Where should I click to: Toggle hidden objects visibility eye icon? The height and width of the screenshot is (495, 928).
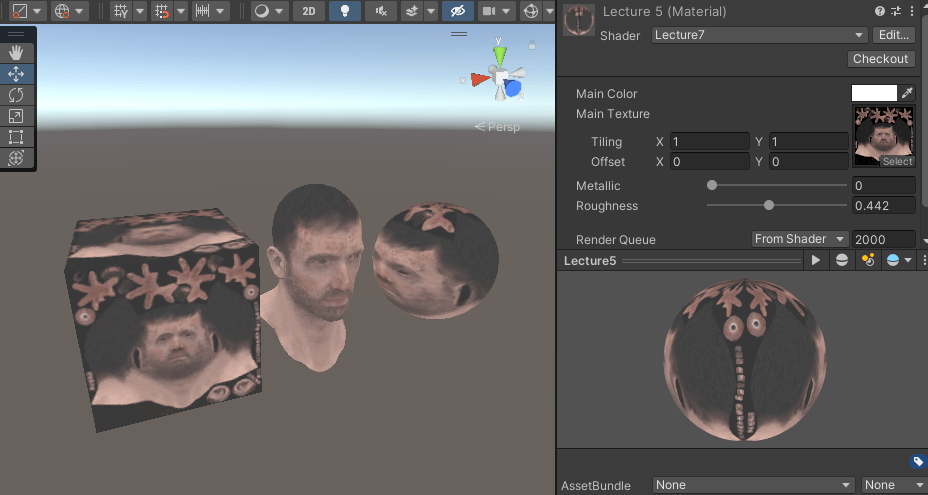pyautogui.click(x=457, y=11)
